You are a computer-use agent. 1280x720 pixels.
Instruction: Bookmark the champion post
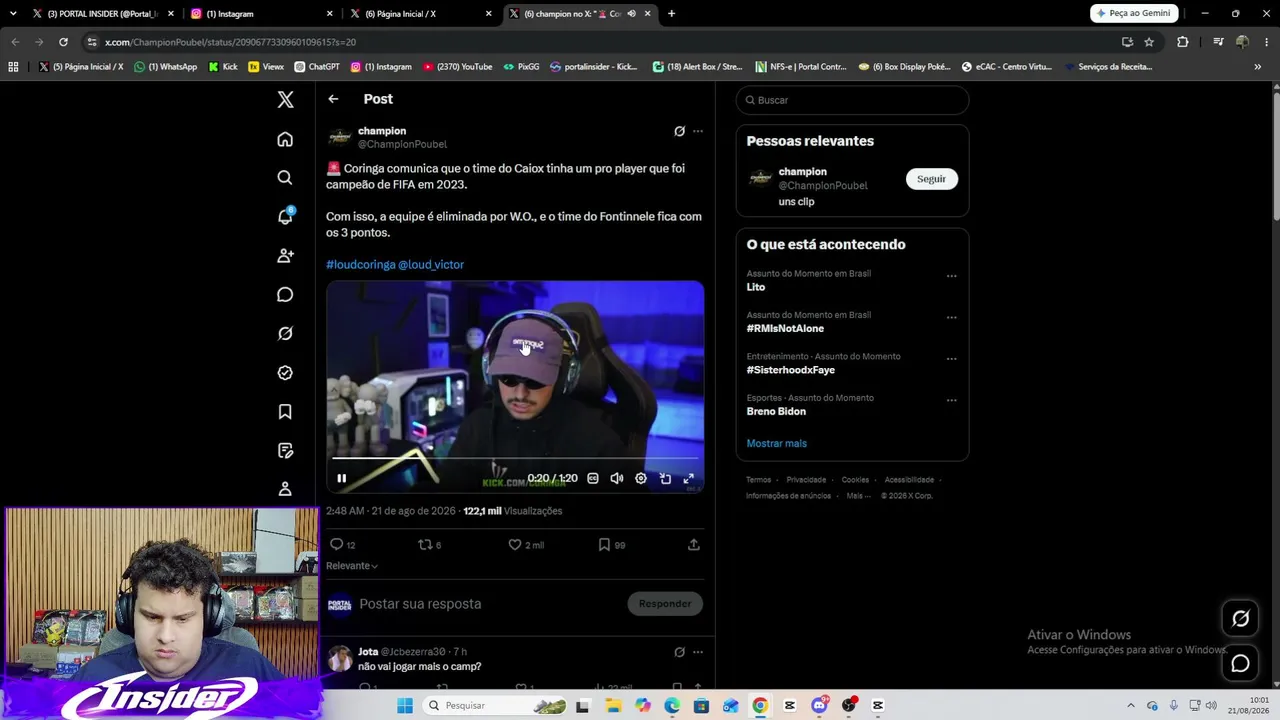coord(604,545)
